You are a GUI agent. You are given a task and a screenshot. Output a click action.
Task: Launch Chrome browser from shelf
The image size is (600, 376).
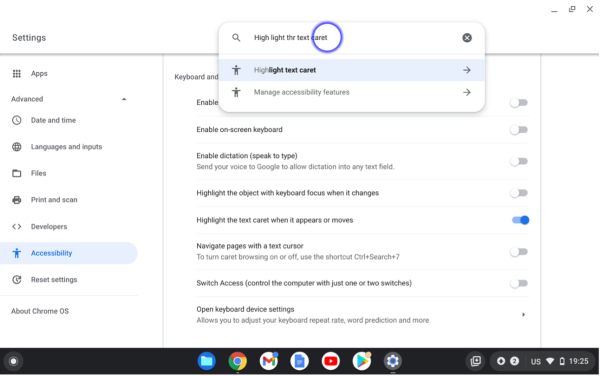coord(238,361)
